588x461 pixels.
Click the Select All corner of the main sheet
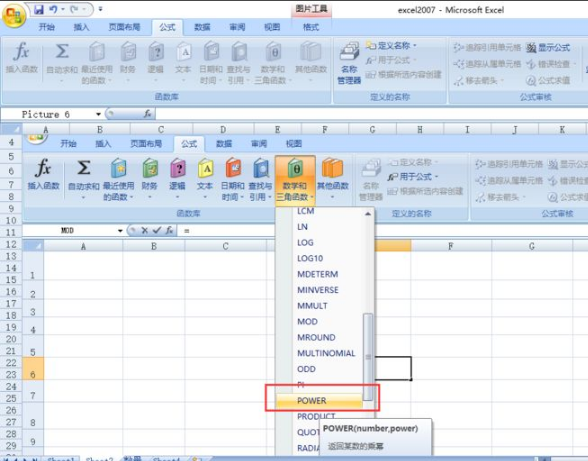click(x=11, y=129)
